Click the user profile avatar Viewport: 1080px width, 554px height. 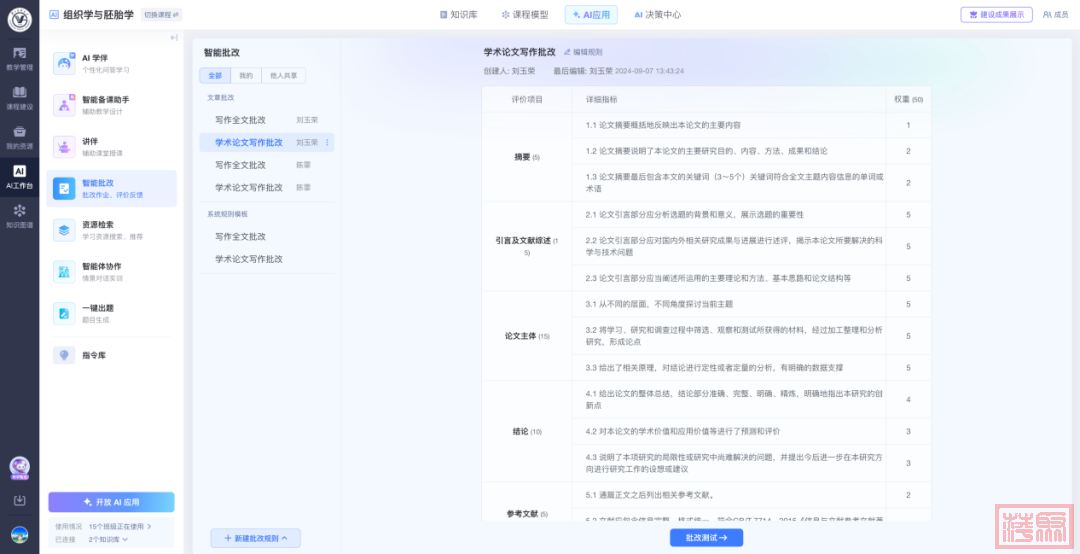19,535
